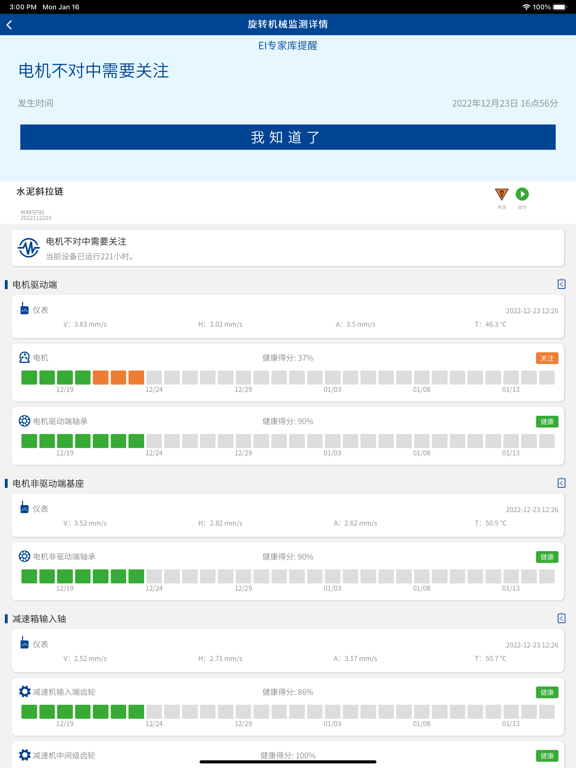Tap the 仪表 sensor icon under 电机非驱动端基座
576x768 pixels.
(24, 507)
